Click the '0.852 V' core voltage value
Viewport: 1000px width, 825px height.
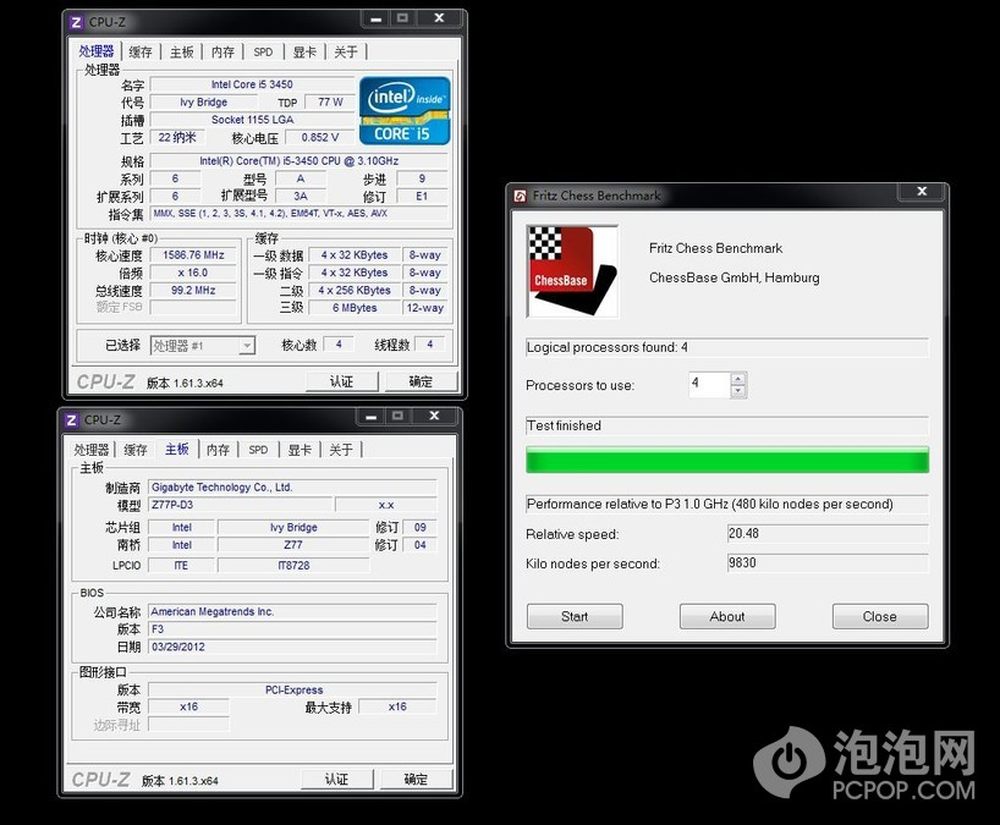[320, 137]
